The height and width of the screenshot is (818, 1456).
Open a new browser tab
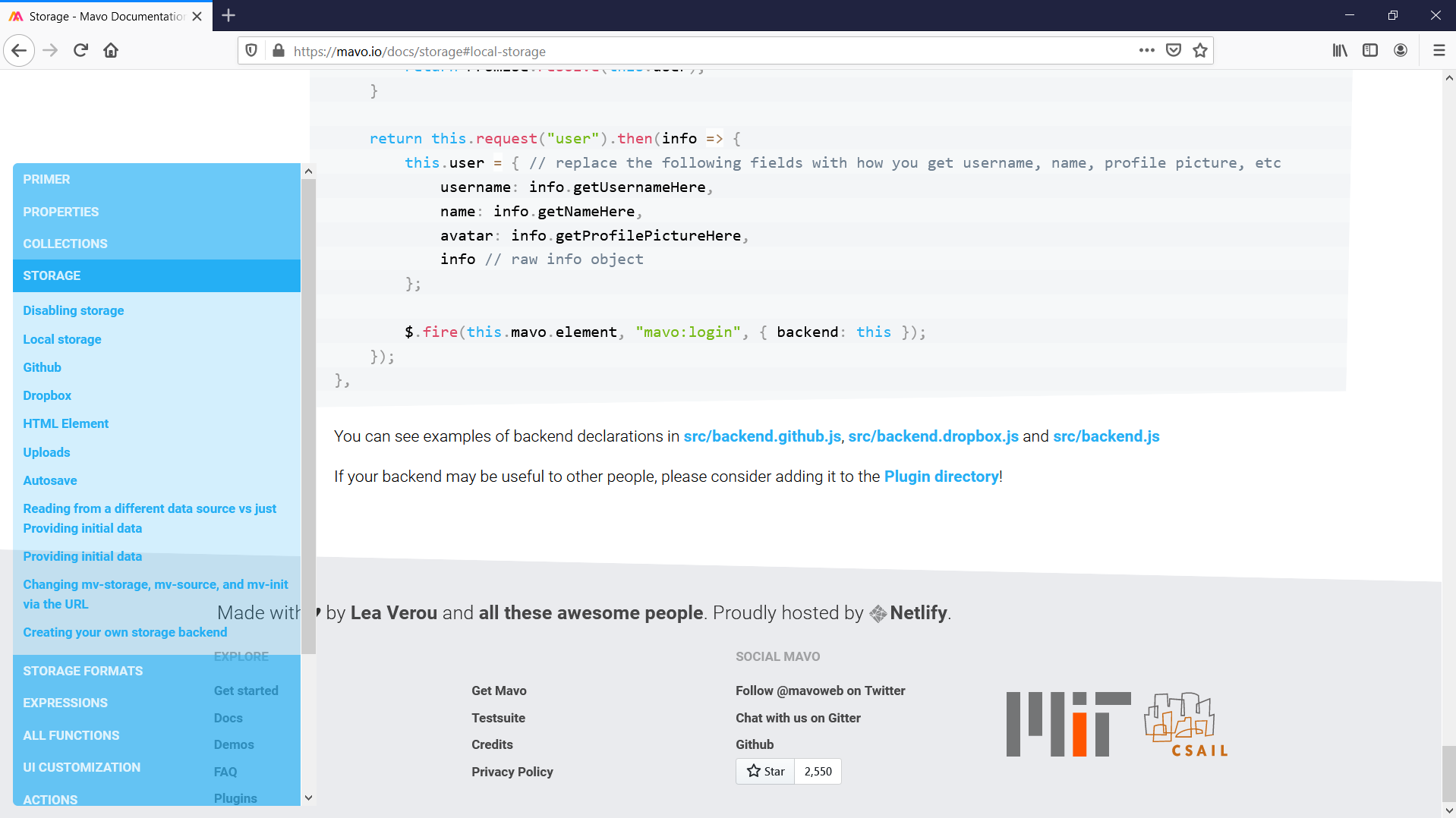228,15
